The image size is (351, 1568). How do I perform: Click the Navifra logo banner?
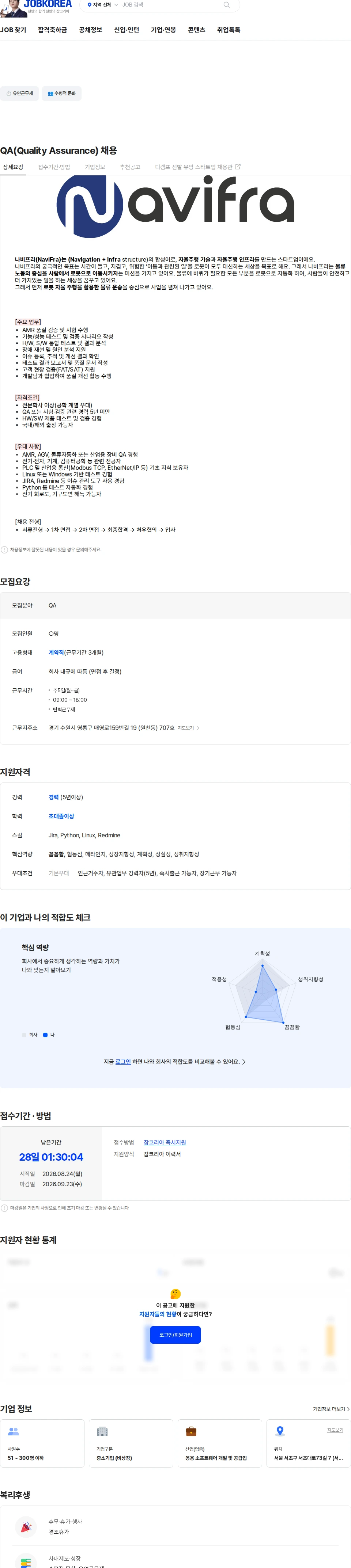175,206
